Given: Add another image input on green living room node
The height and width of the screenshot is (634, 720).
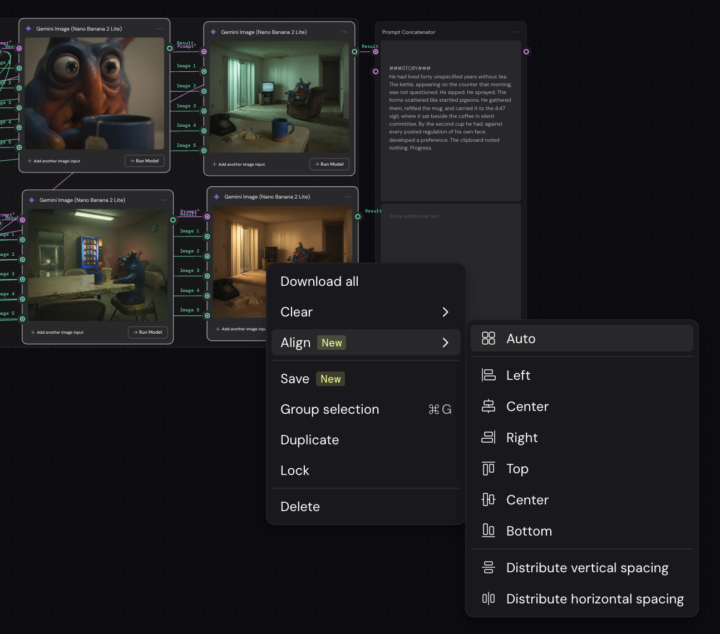Looking at the screenshot, I should tap(239, 164).
